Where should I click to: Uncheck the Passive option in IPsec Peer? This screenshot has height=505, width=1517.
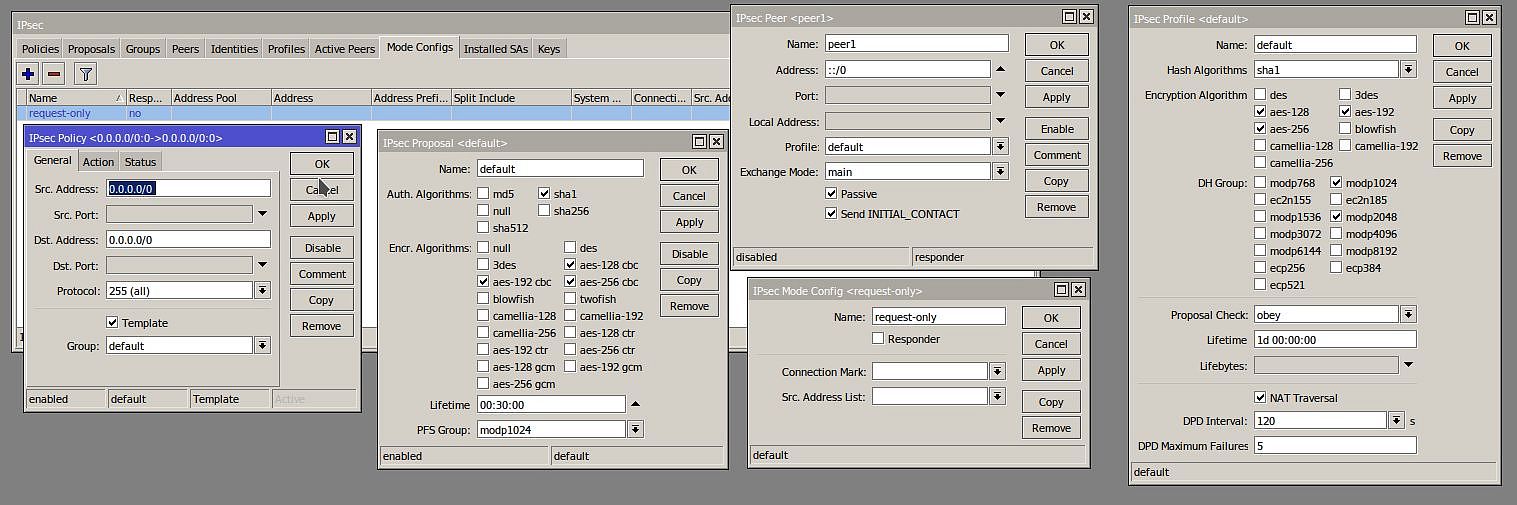point(832,194)
